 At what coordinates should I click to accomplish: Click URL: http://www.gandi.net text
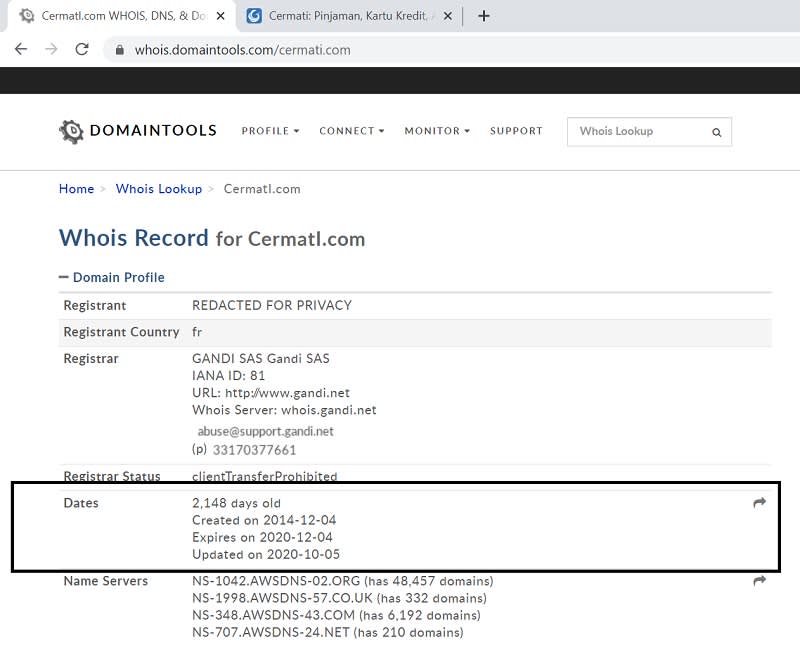pyautogui.click(x=271, y=393)
